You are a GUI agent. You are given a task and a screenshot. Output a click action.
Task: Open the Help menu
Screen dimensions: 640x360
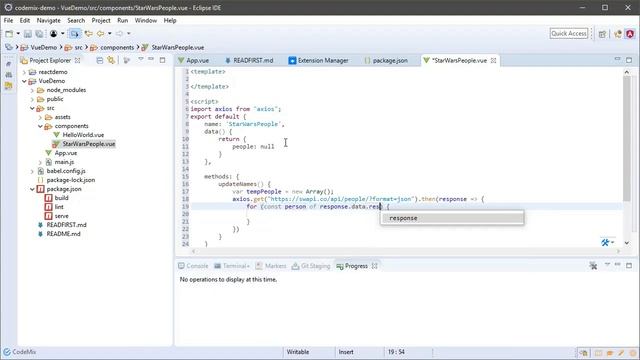point(170,20)
